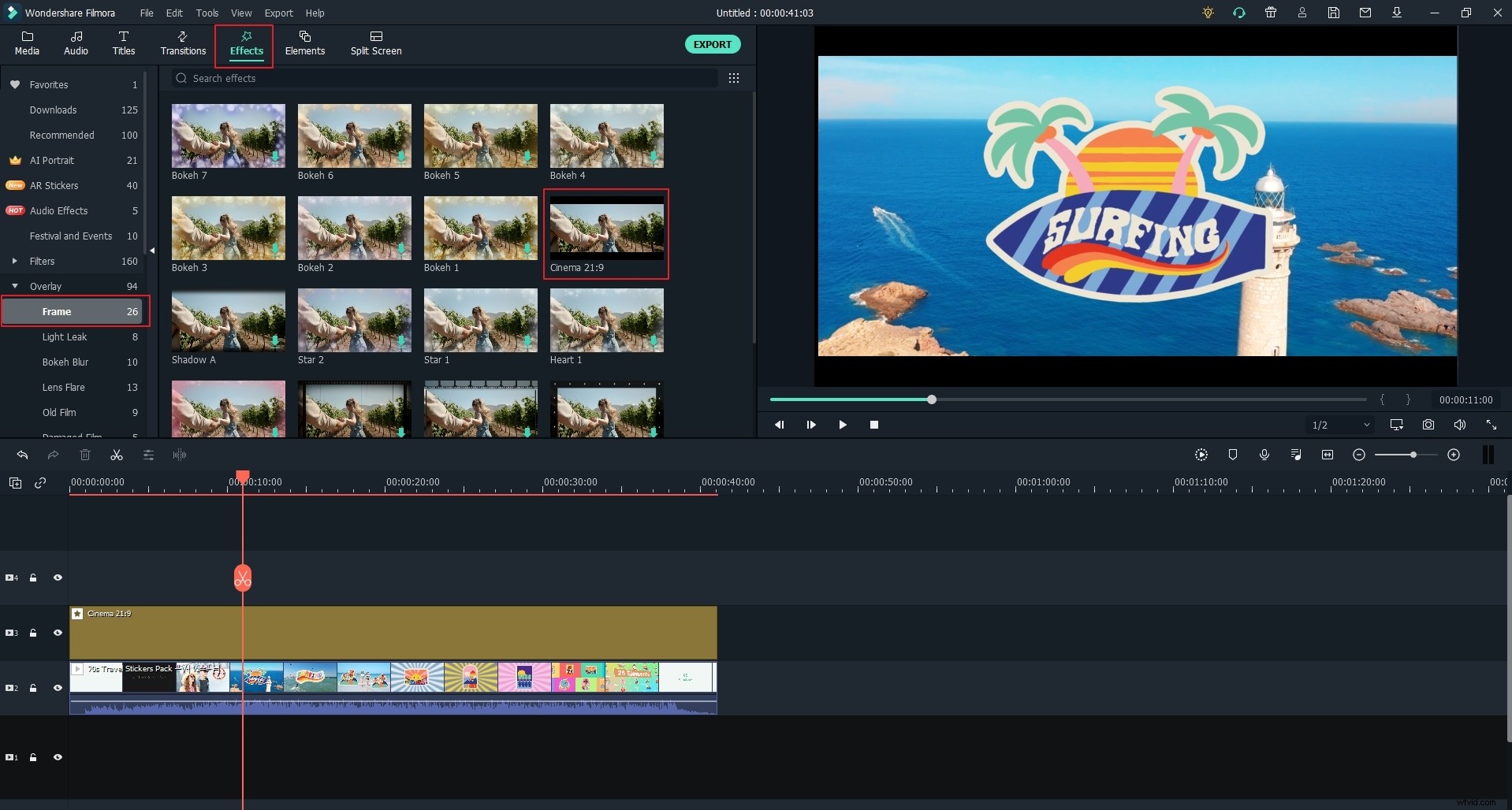Lock the stickers track with the padlock icon

click(x=33, y=688)
